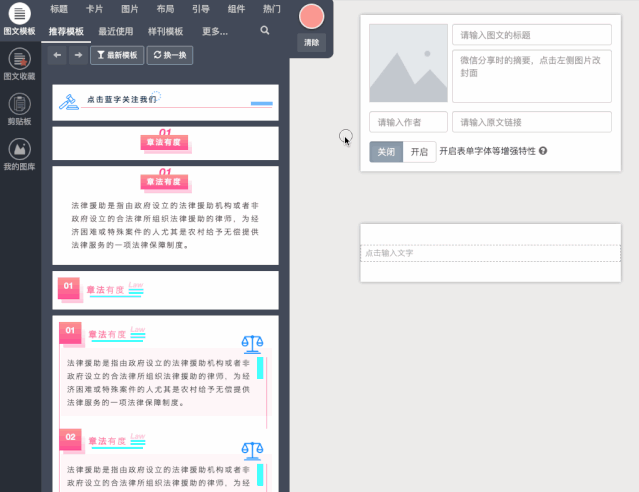This screenshot has height=492, width=639.
Task: Open 我的图库 image library
Action: coord(19,154)
